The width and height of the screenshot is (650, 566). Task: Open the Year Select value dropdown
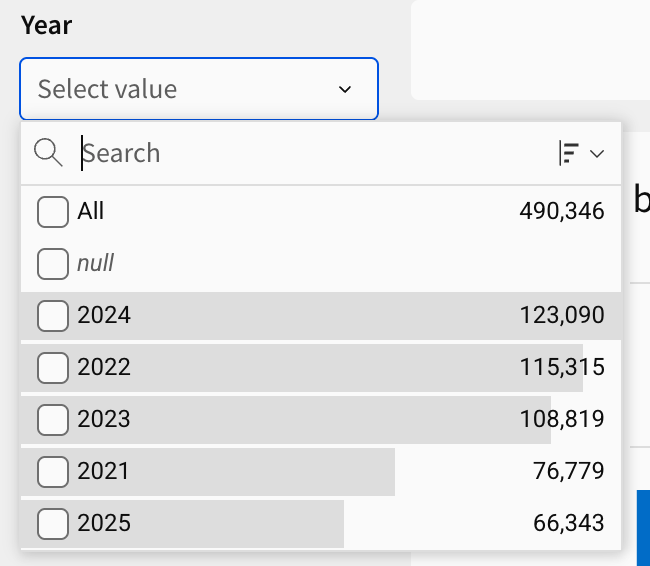point(199,89)
